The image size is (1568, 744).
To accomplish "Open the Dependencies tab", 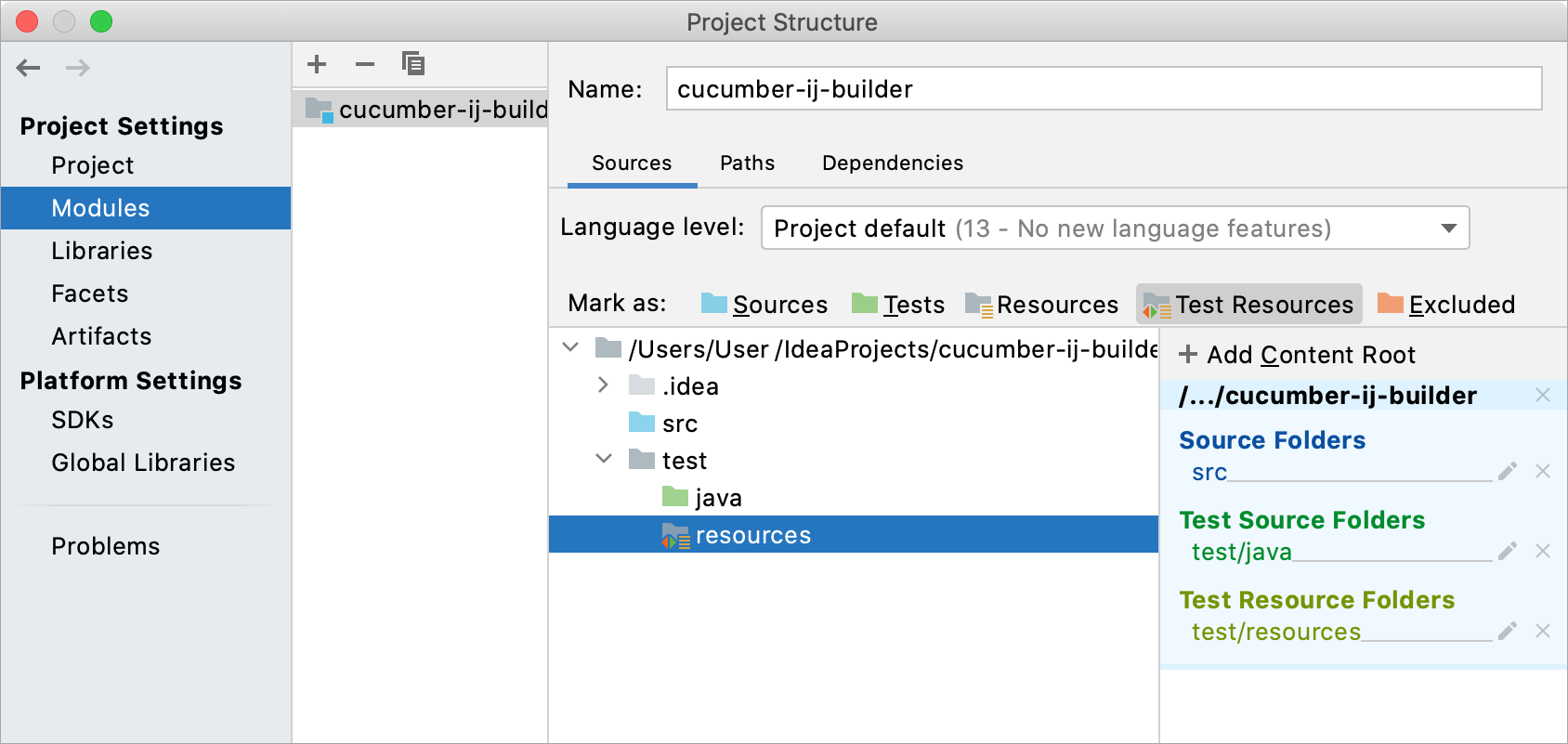I will click(x=893, y=163).
